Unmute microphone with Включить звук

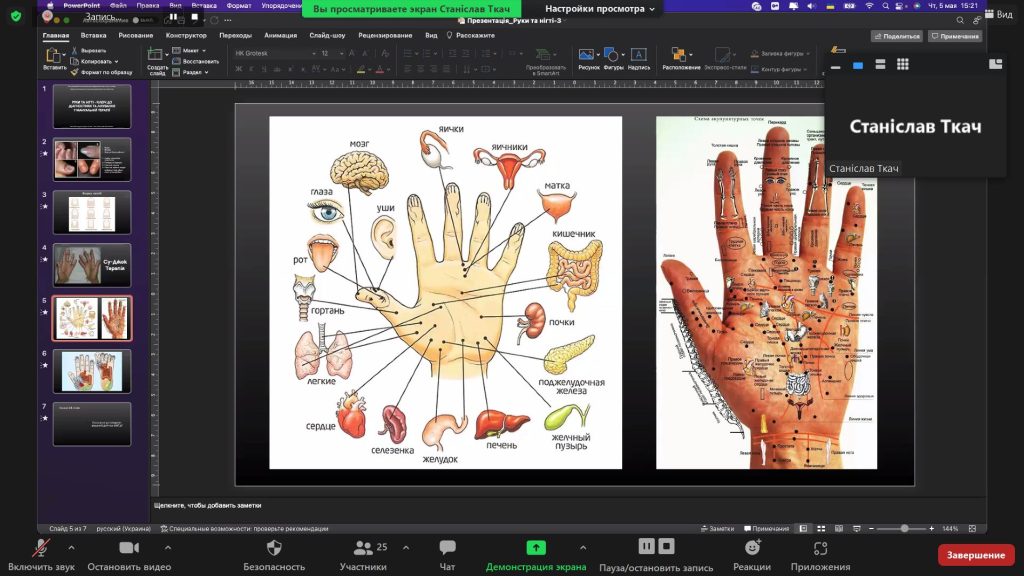[x=41, y=555]
